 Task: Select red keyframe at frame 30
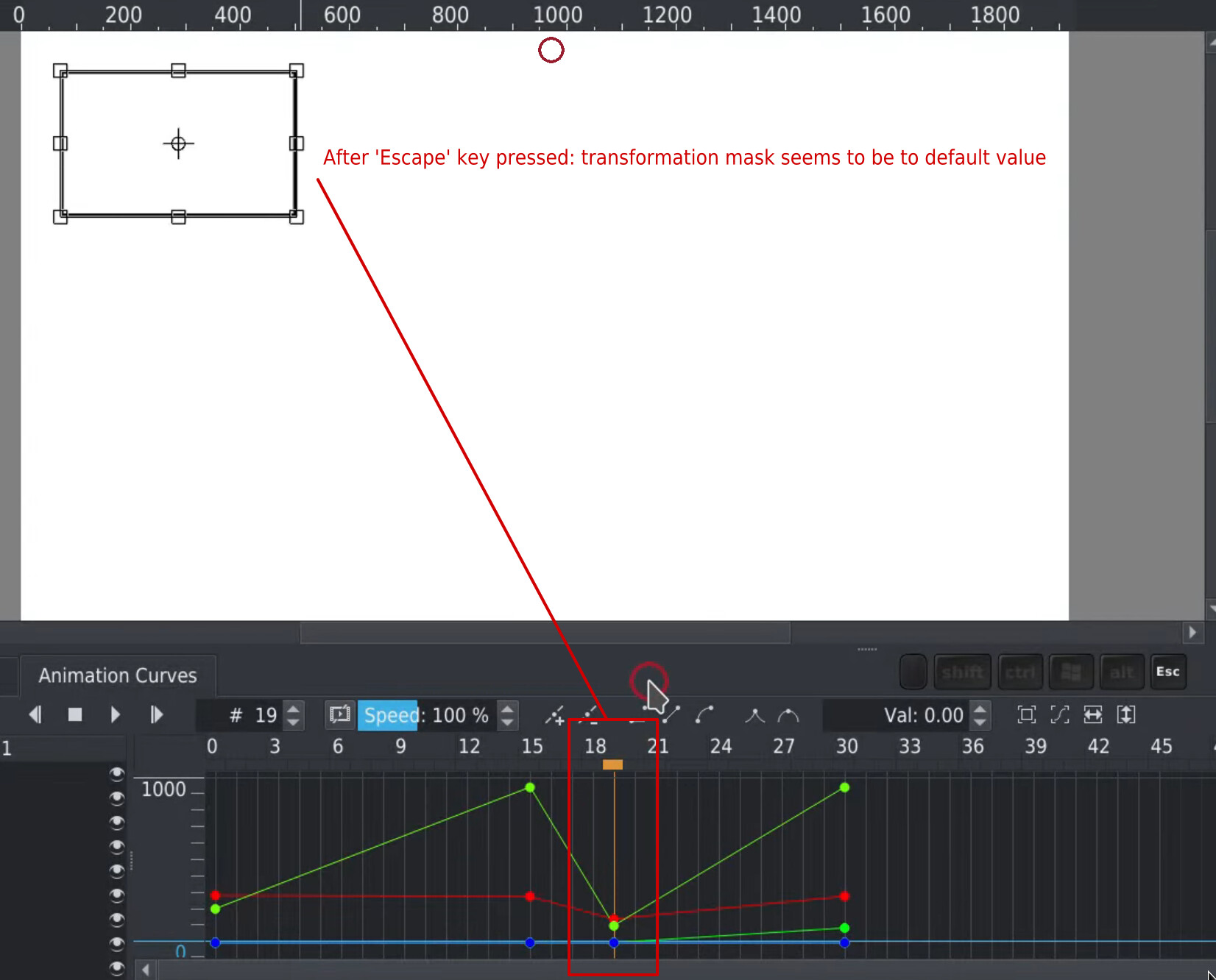(844, 896)
